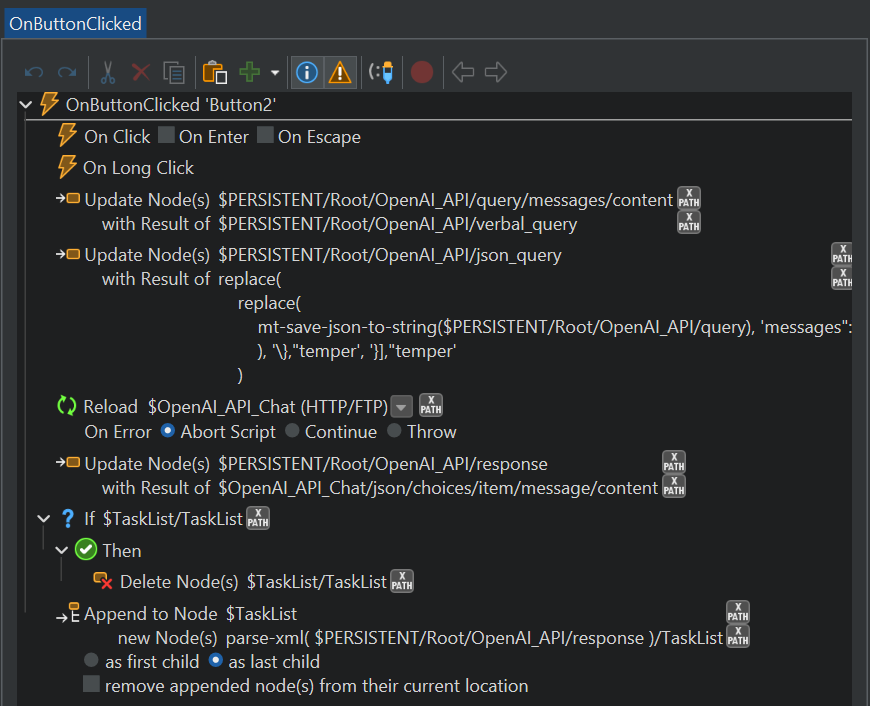Click the XPath icon next to $TaskList/TaskList in If
This screenshot has width=870, height=706.
[x=258, y=519]
